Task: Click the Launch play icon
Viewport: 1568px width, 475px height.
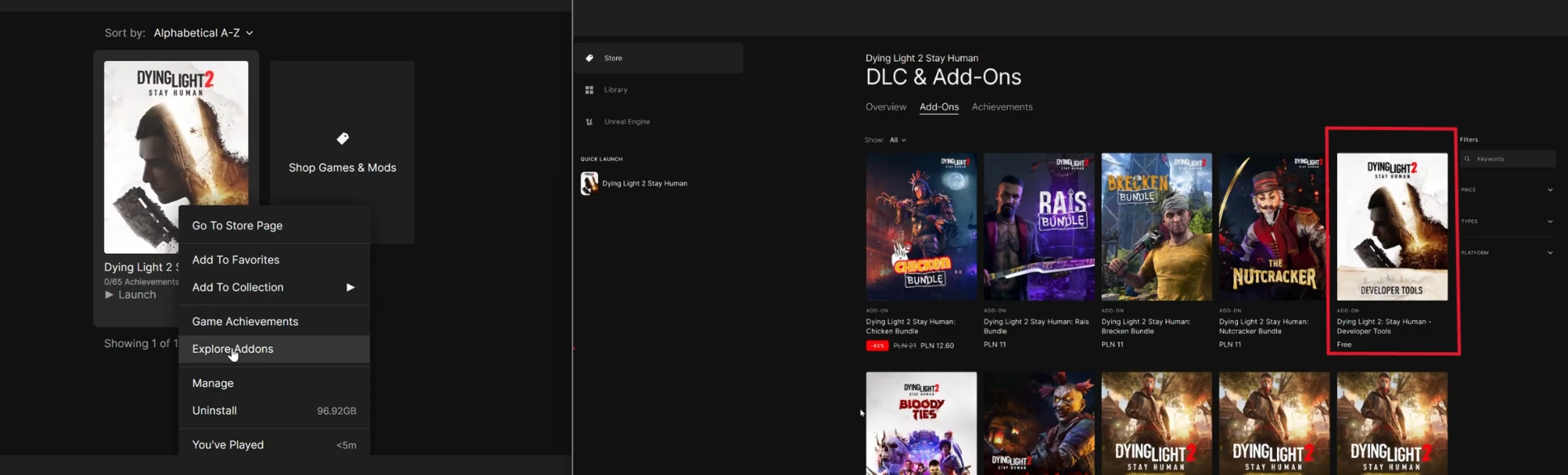Action: [x=109, y=295]
